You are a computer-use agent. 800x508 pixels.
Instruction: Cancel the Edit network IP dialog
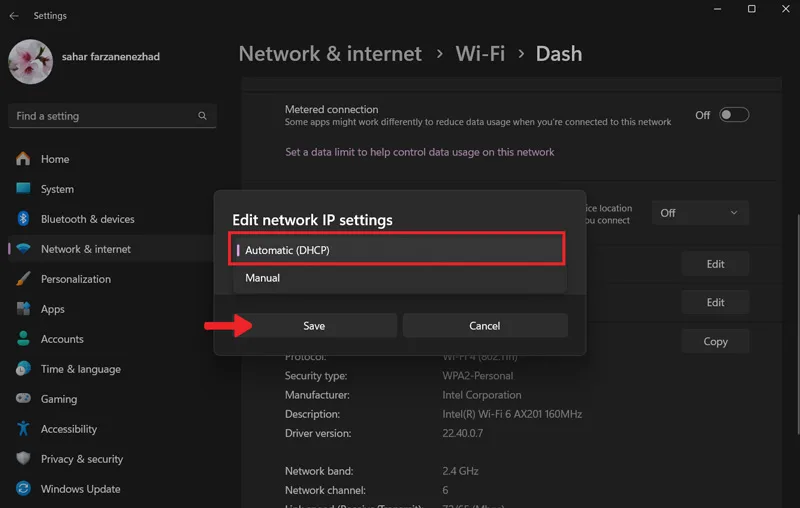485,325
